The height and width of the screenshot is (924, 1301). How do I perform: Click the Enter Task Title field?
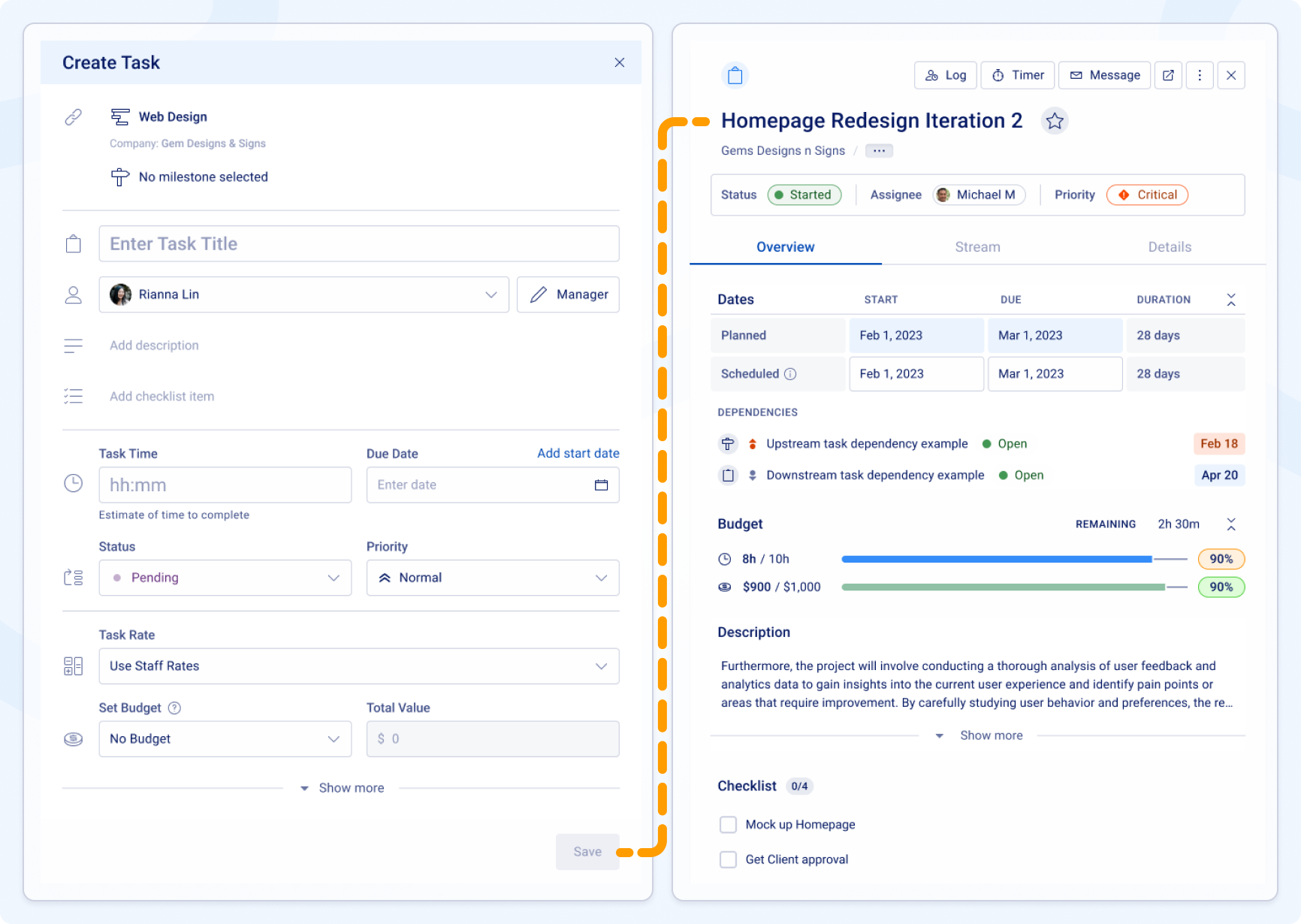coord(358,244)
